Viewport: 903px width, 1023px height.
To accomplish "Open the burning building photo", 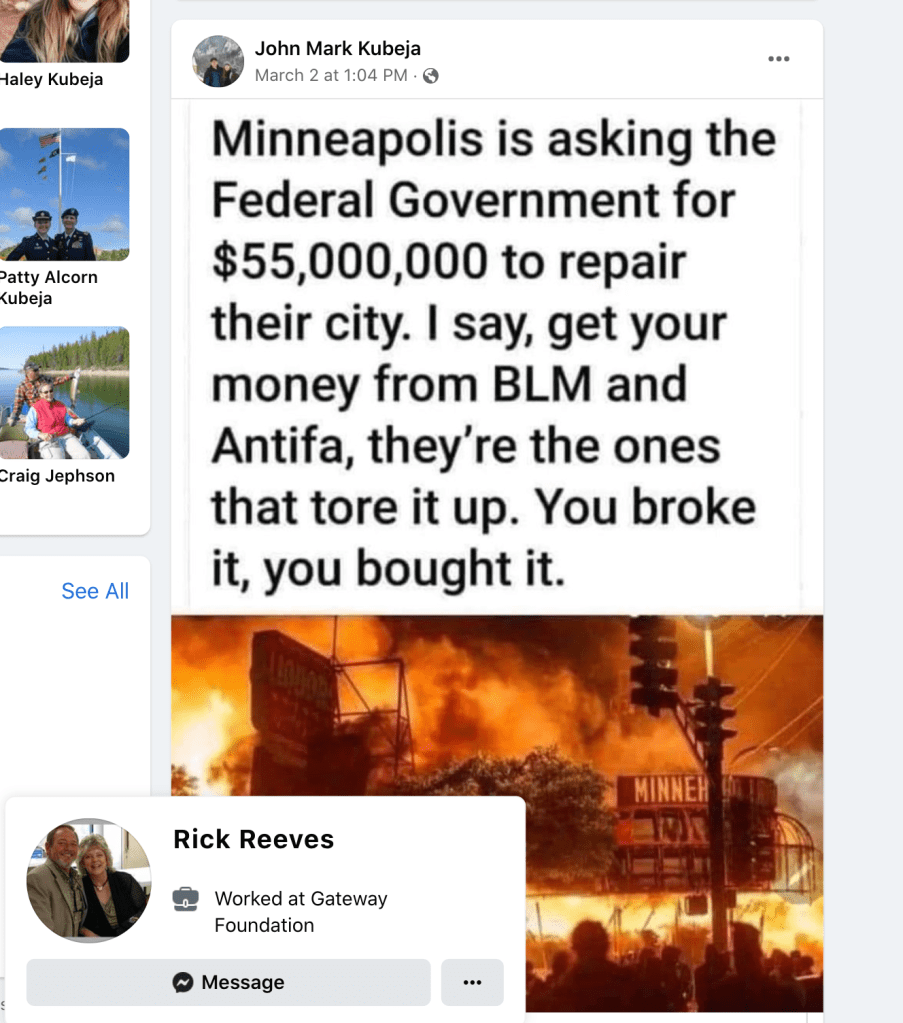I will point(674,813).
